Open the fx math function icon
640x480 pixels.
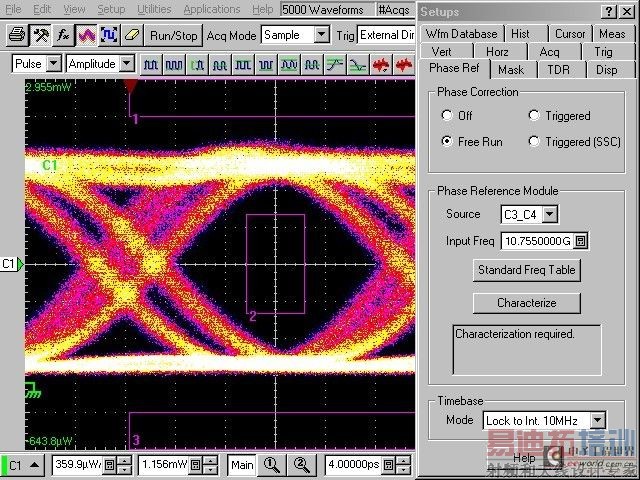(63, 35)
